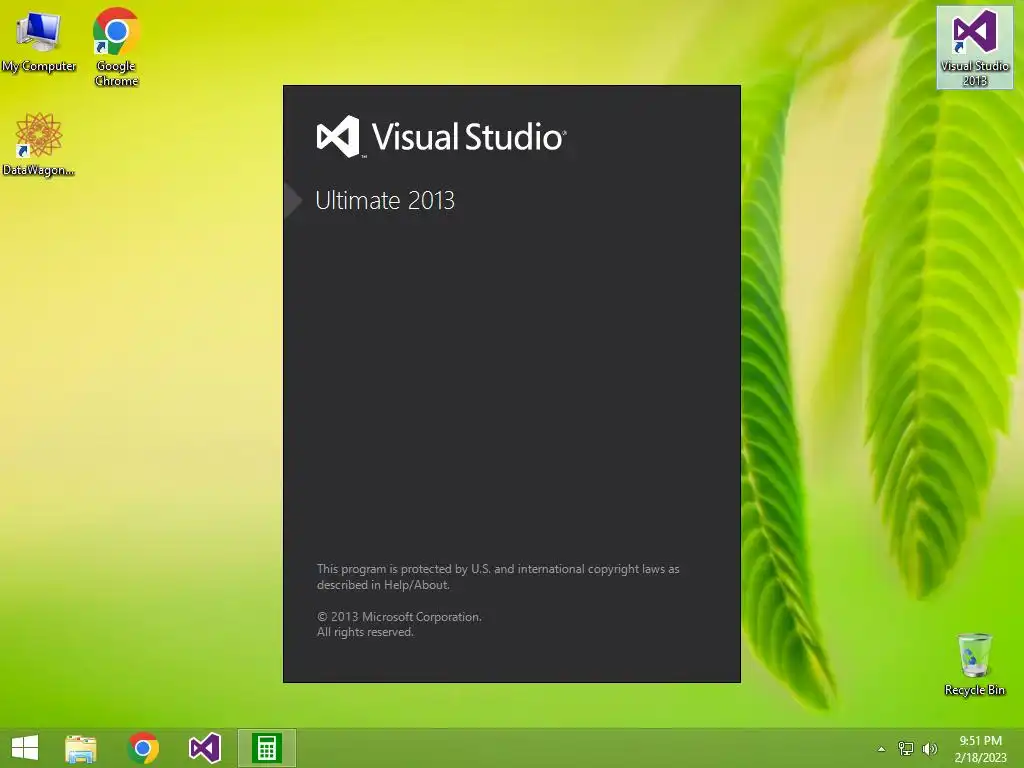Open the volume speaker tray icon
This screenshot has width=1024, height=768.
(x=929, y=749)
